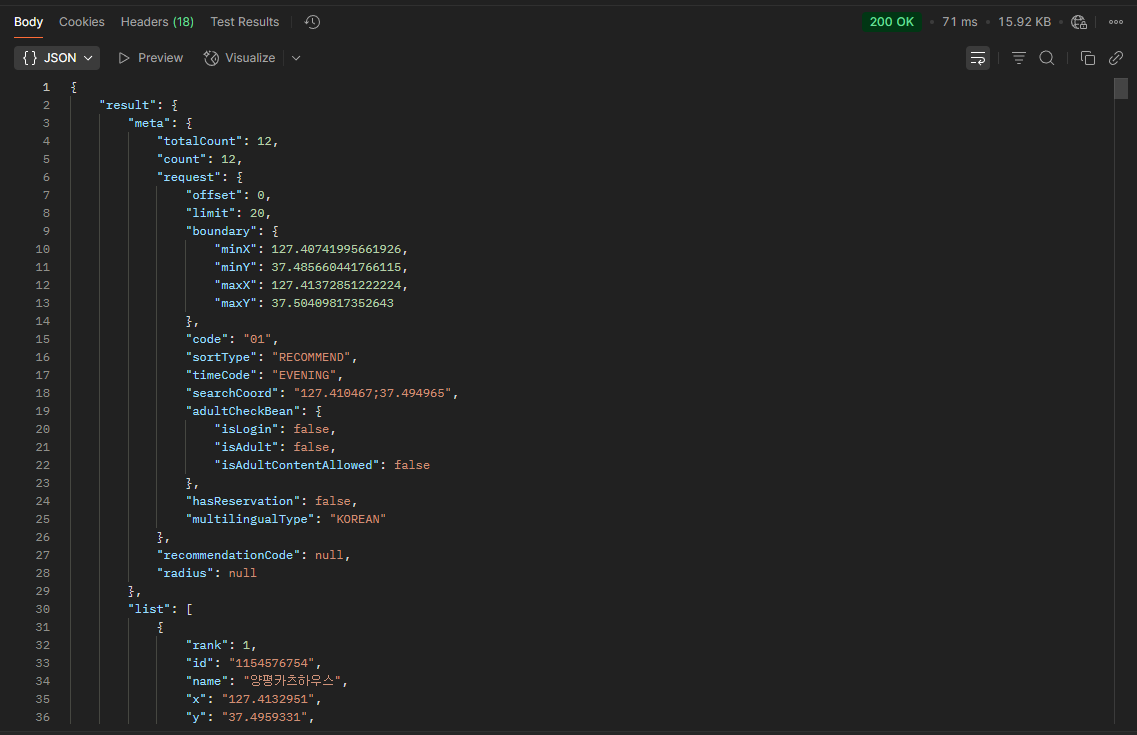Click the "EVENING" timeCode value

[x=304, y=375]
